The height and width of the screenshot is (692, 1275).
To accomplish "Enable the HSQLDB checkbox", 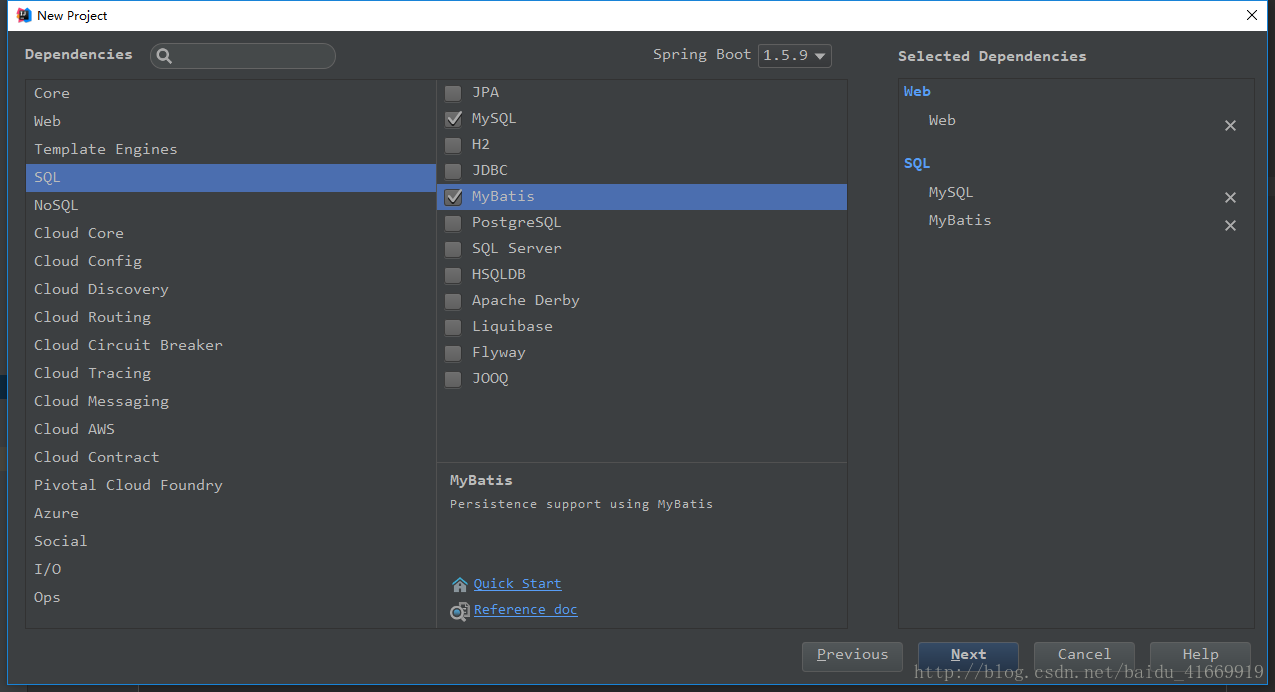I will pyautogui.click(x=453, y=275).
